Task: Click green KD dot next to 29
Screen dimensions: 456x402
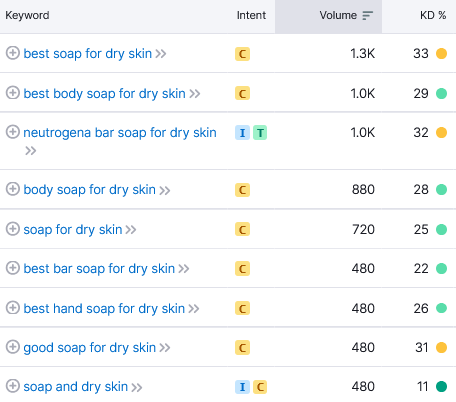Action: tap(441, 94)
